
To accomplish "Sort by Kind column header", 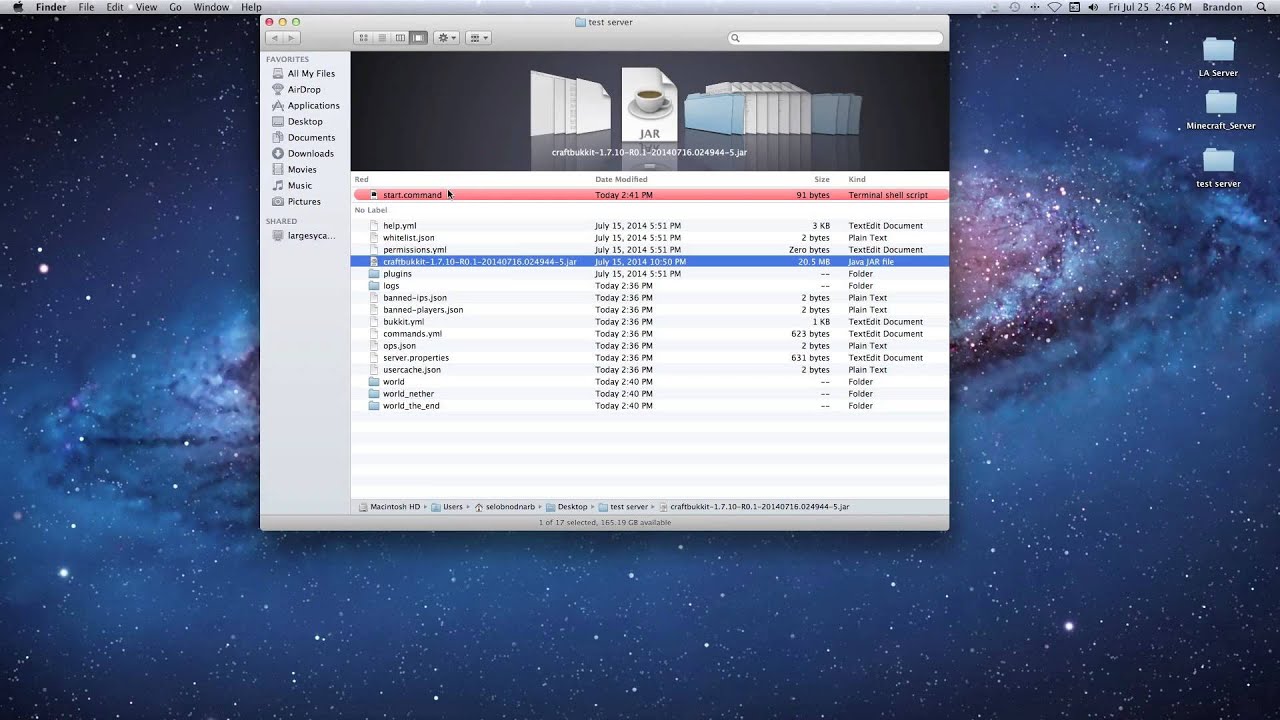I will 857,179.
